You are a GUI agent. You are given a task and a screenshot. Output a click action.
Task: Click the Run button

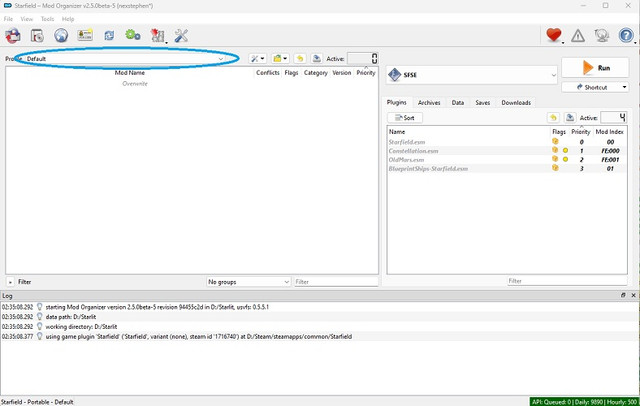click(x=595, y=68)
